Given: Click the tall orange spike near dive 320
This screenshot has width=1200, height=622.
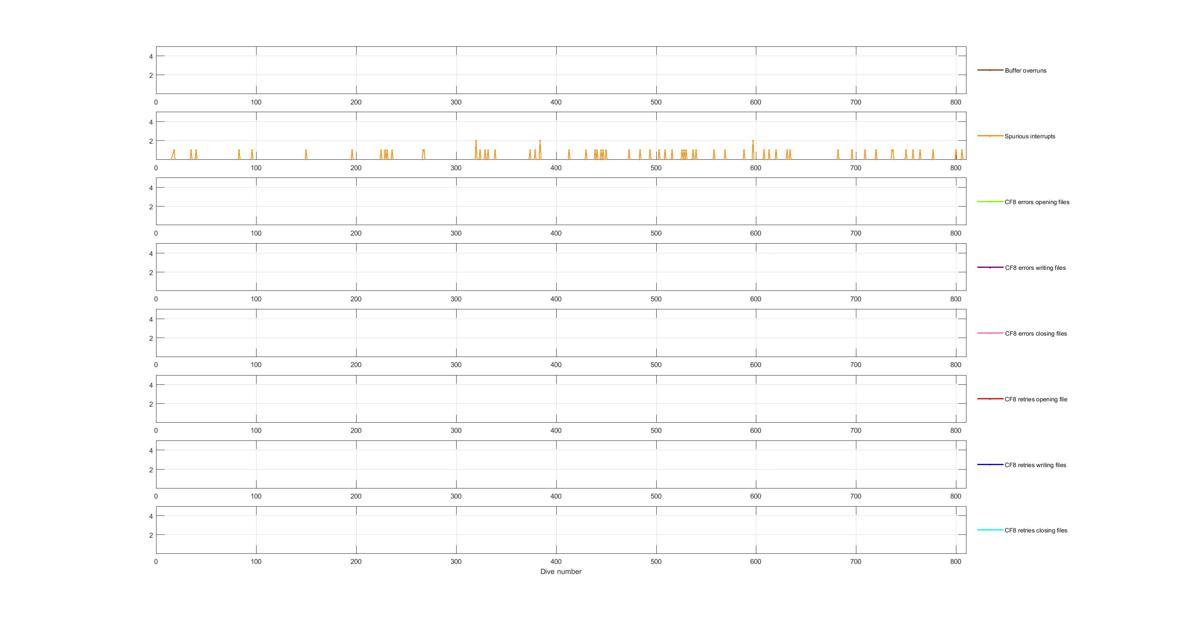Looking at the screenshot, I should (476, 149).
